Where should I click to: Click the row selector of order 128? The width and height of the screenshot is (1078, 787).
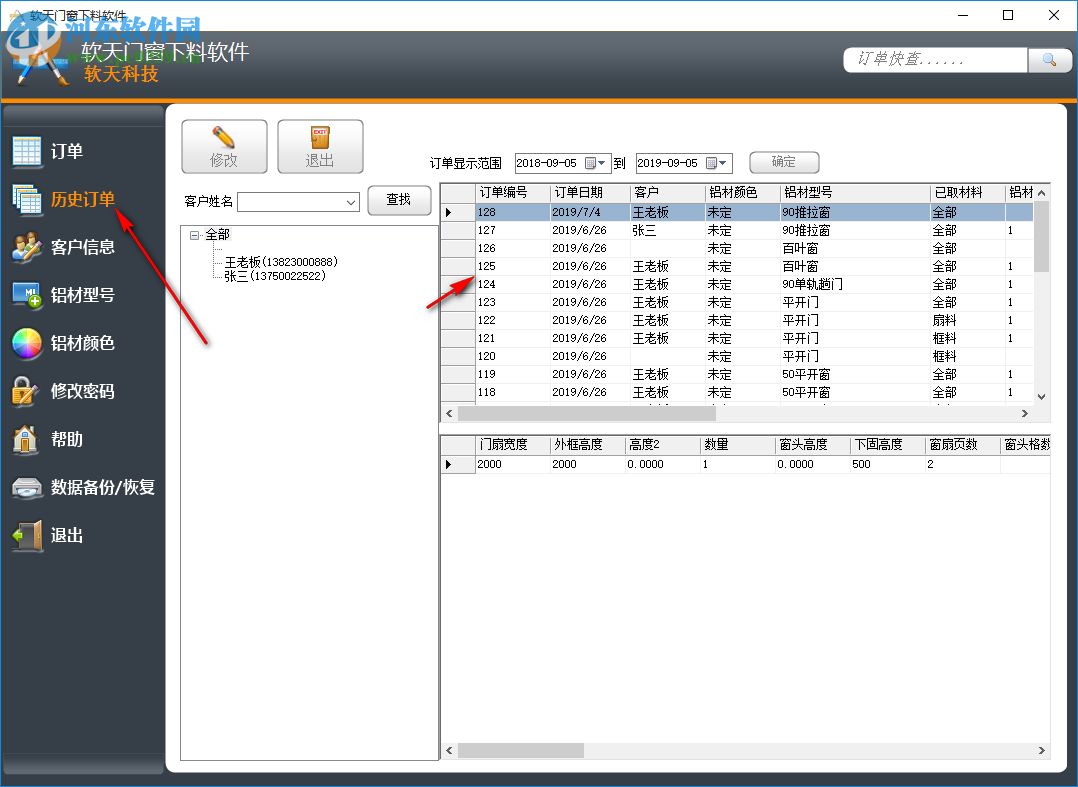click(458, 212)
